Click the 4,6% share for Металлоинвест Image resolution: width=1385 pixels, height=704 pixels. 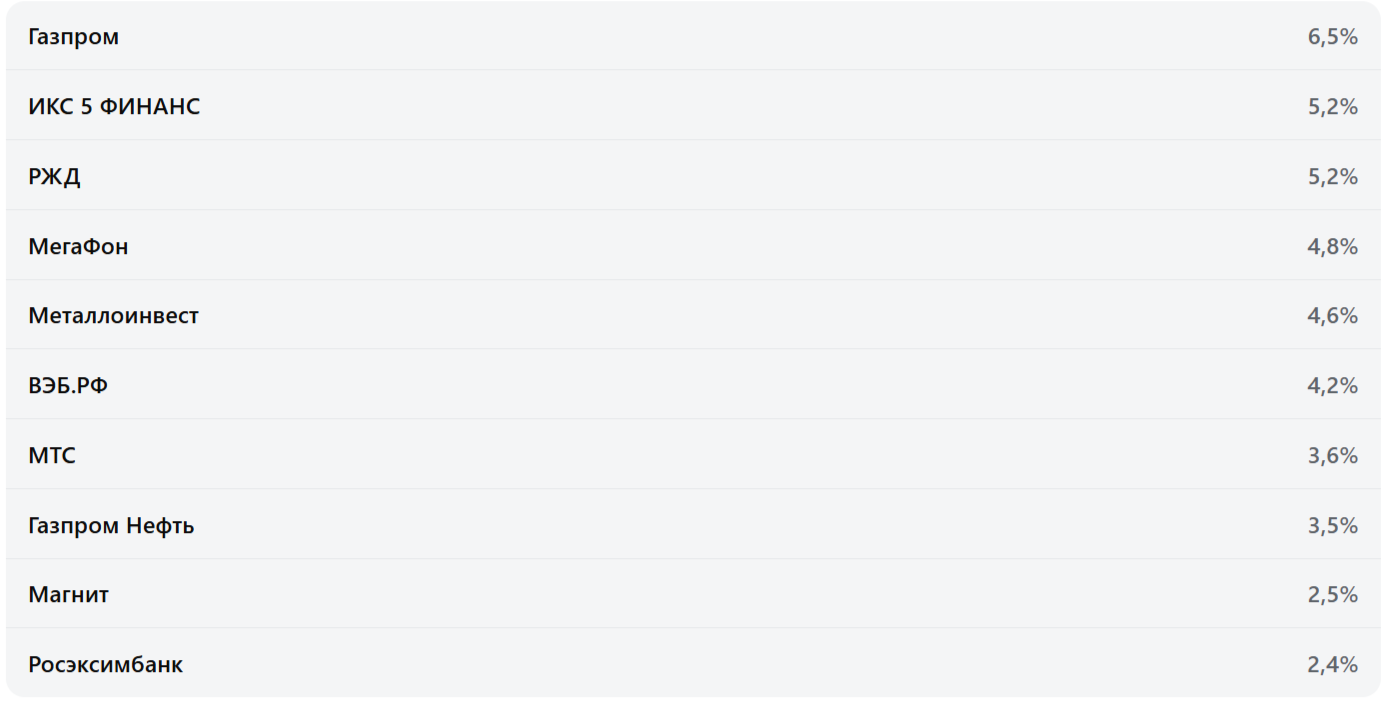[x=1332, y=316]
